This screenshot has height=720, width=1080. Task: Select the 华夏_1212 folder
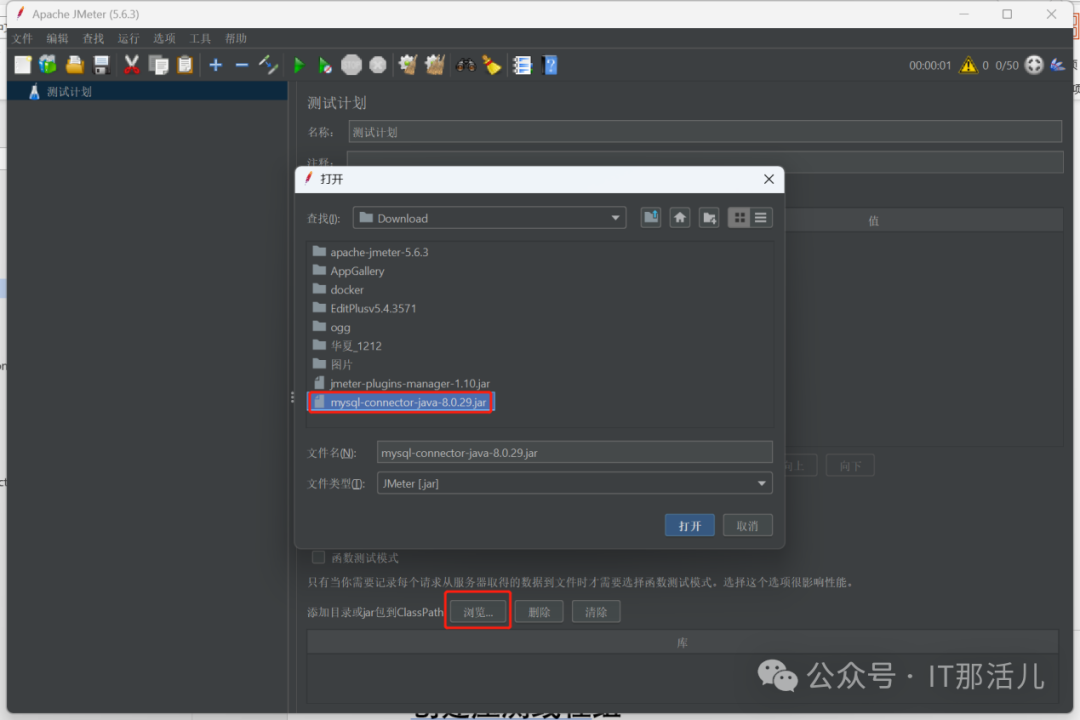pos(347,346)
